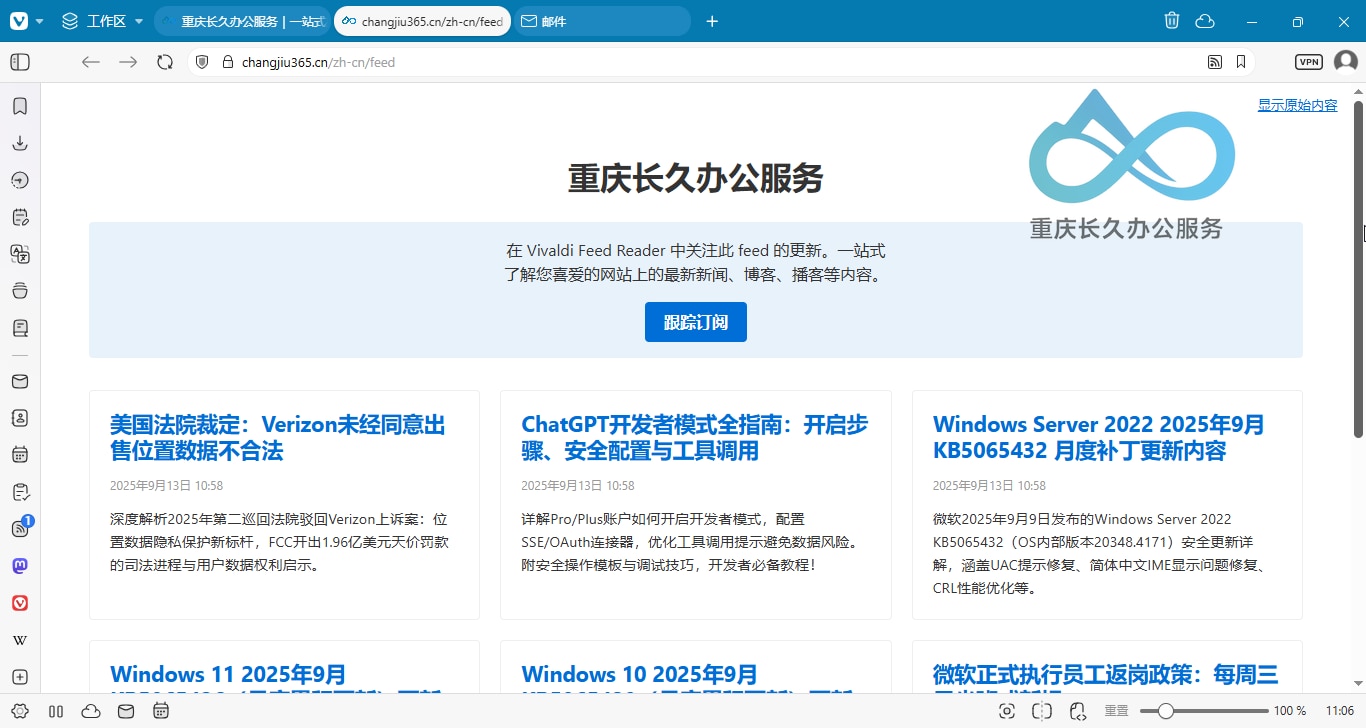Open the Reading List panel

pos(19,328)
